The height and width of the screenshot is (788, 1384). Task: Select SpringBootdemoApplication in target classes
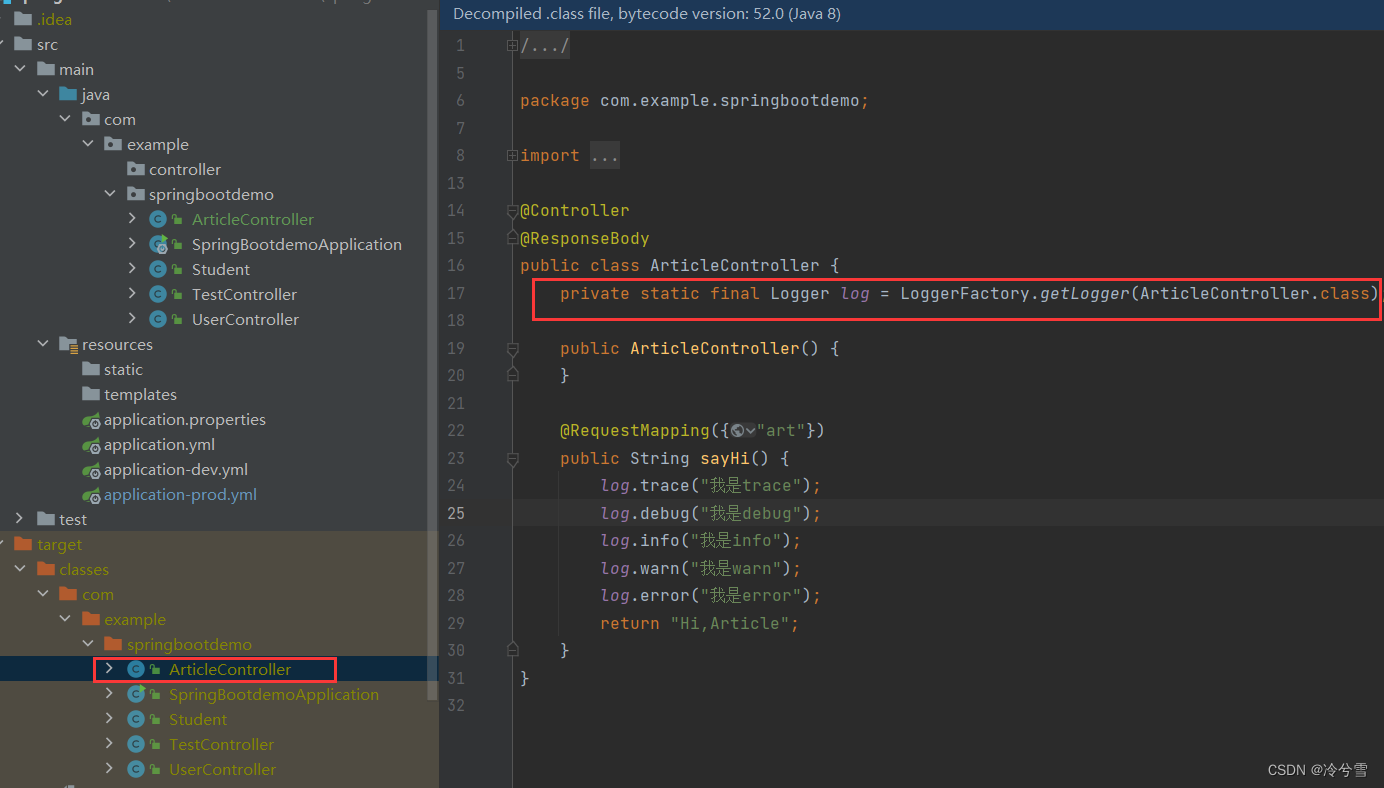[x=274, y=694]
